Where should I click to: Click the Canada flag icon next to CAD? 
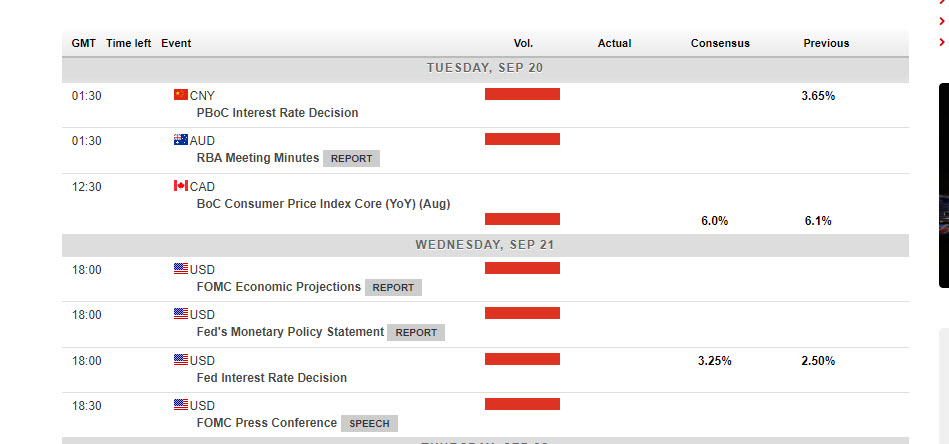click(x=180, y=186)
